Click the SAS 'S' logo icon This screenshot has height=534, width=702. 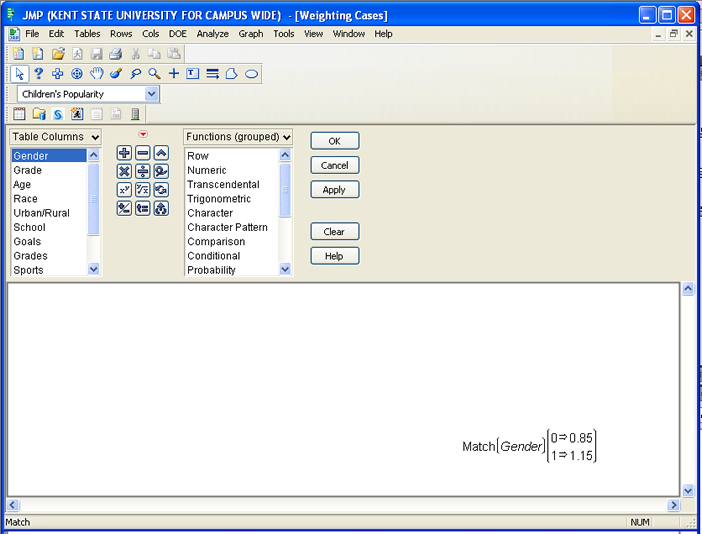coord(58,114)
